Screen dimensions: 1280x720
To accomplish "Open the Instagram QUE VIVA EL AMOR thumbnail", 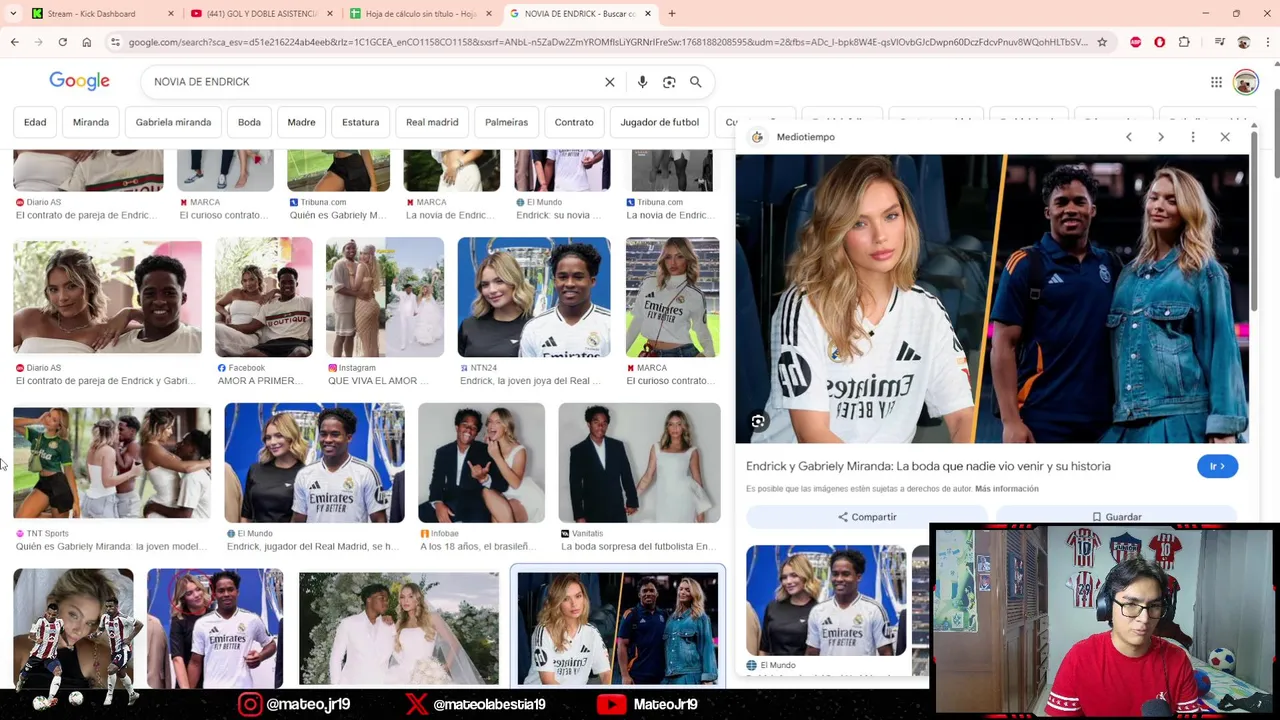I will coord(385,297).
